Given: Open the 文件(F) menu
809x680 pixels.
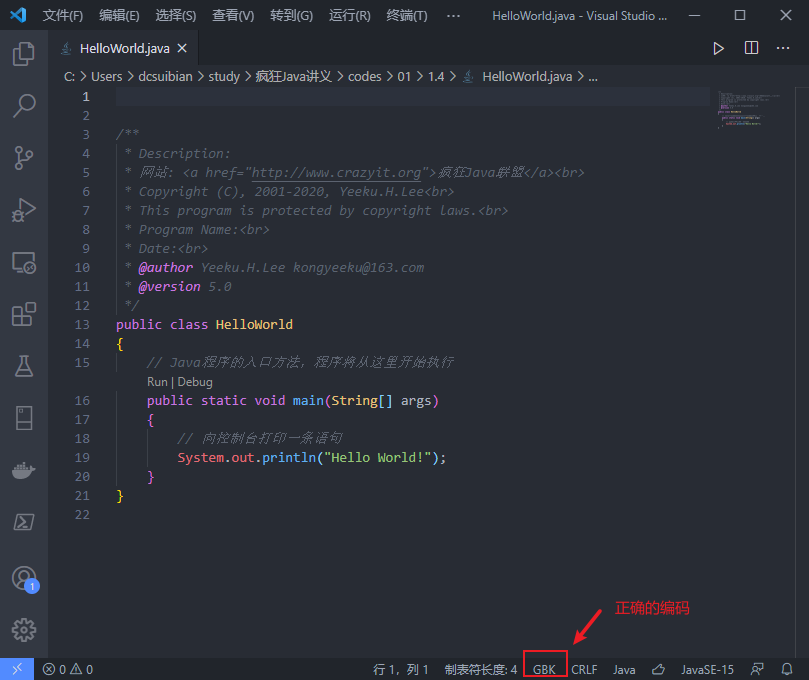Looking at the screenshot, I should point(62,15).
